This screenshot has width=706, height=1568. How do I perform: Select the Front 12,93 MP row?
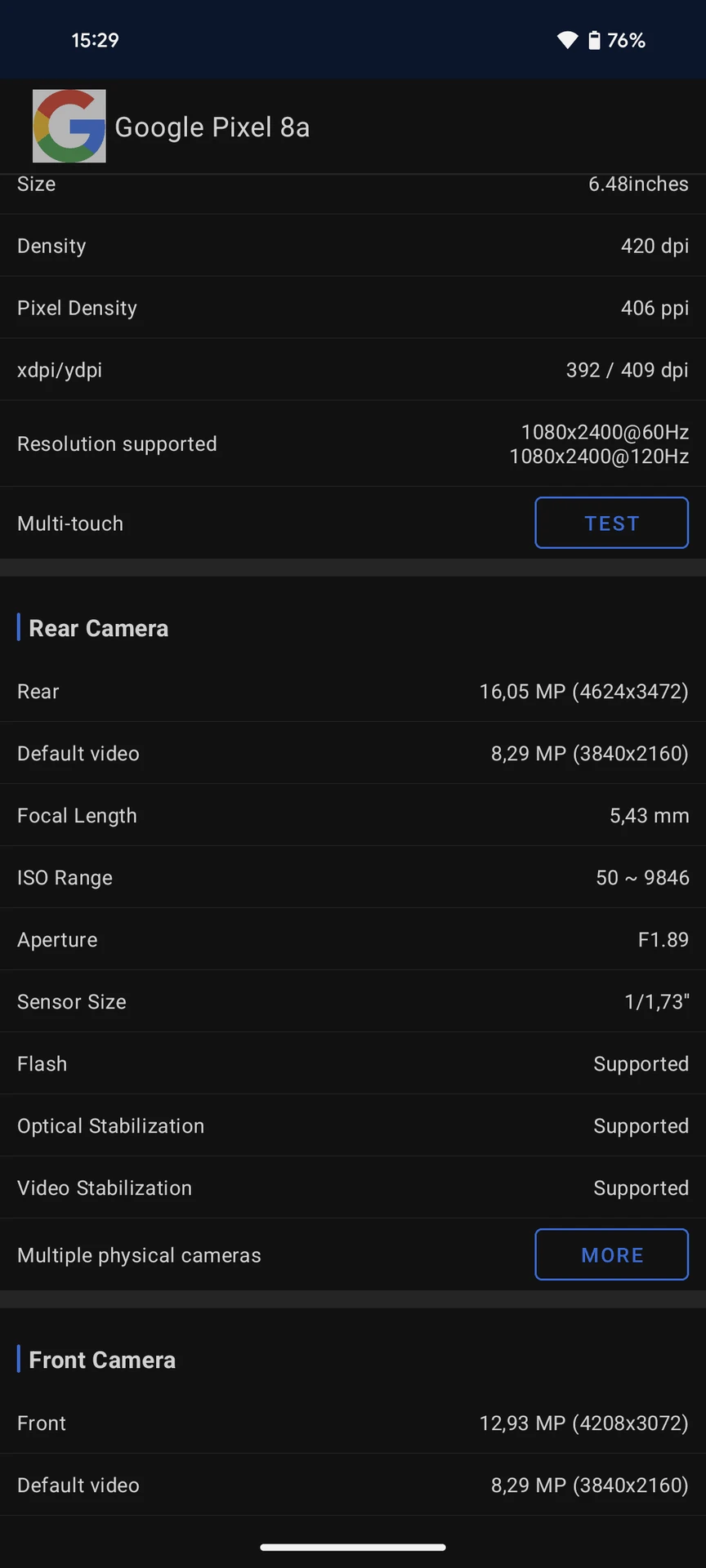[353, 1423]
